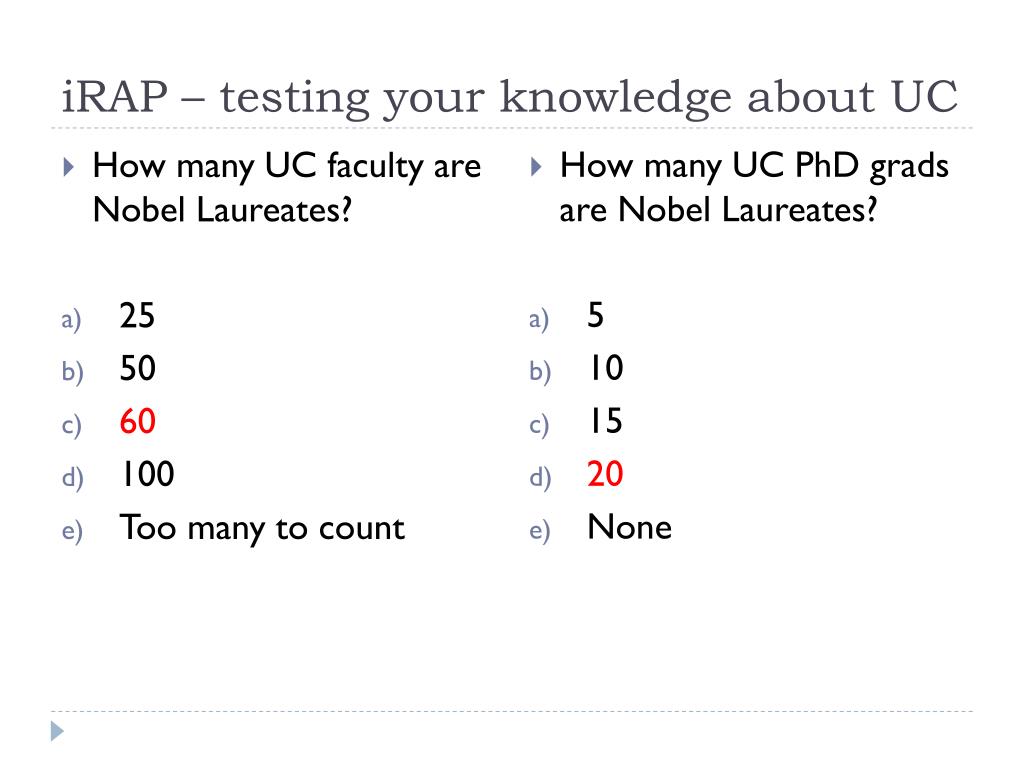Viewport: 1024px width, 768px height.
Task: Pick the 50 answer option
Action: pos(138,370)
